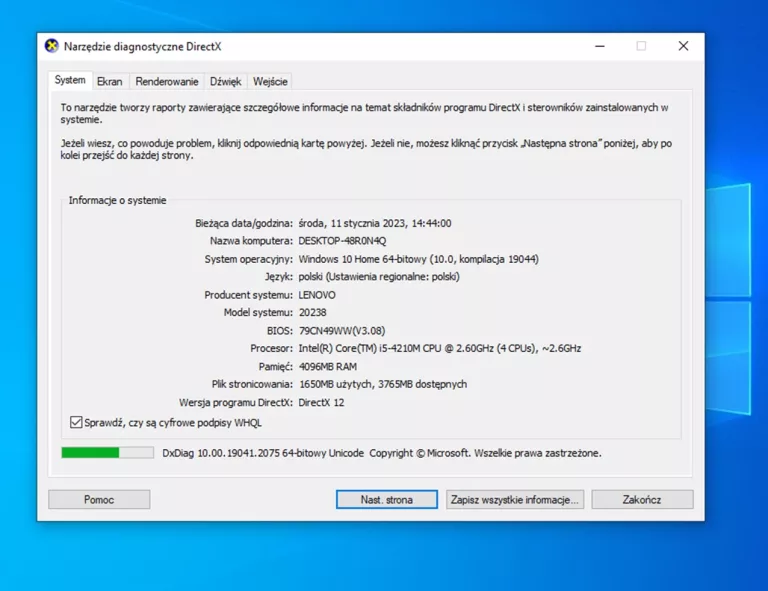
Task: Click Zapisz wszystkie informacje button
Action: (x=514, y=499)
